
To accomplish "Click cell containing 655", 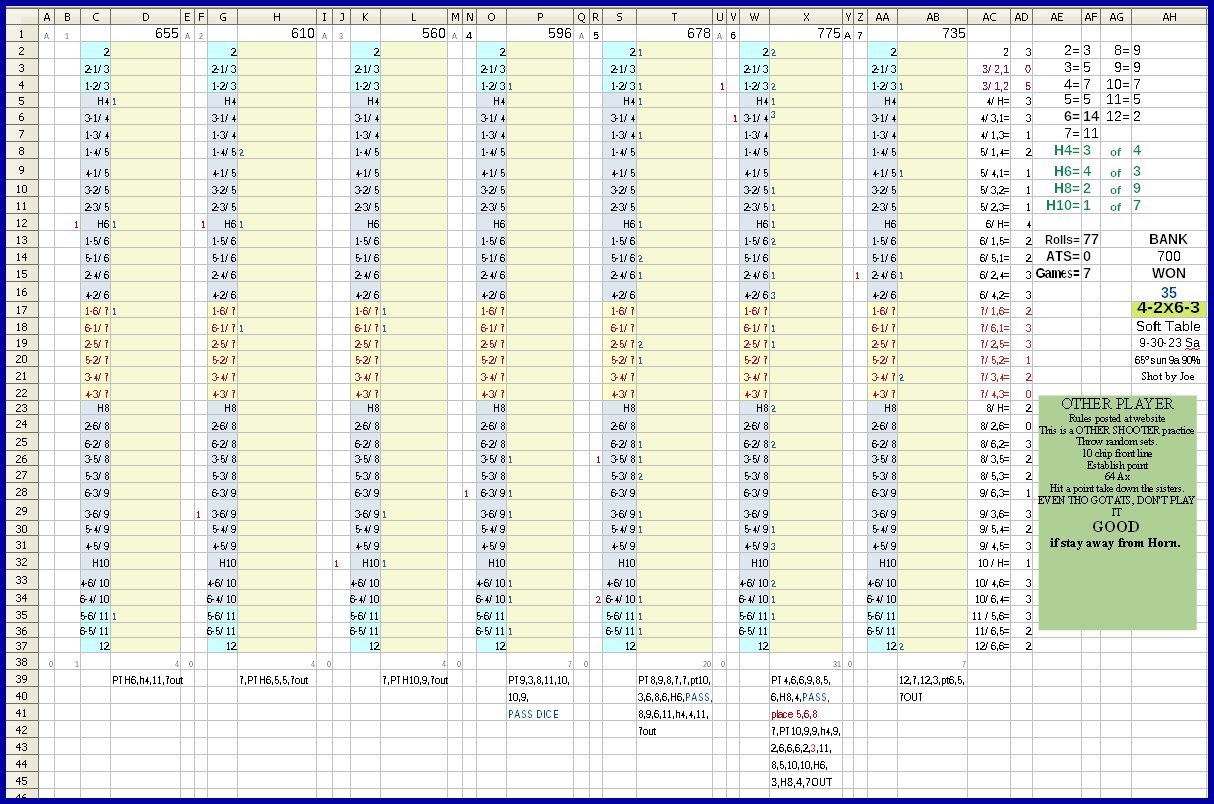I will (x=146, y=33).
